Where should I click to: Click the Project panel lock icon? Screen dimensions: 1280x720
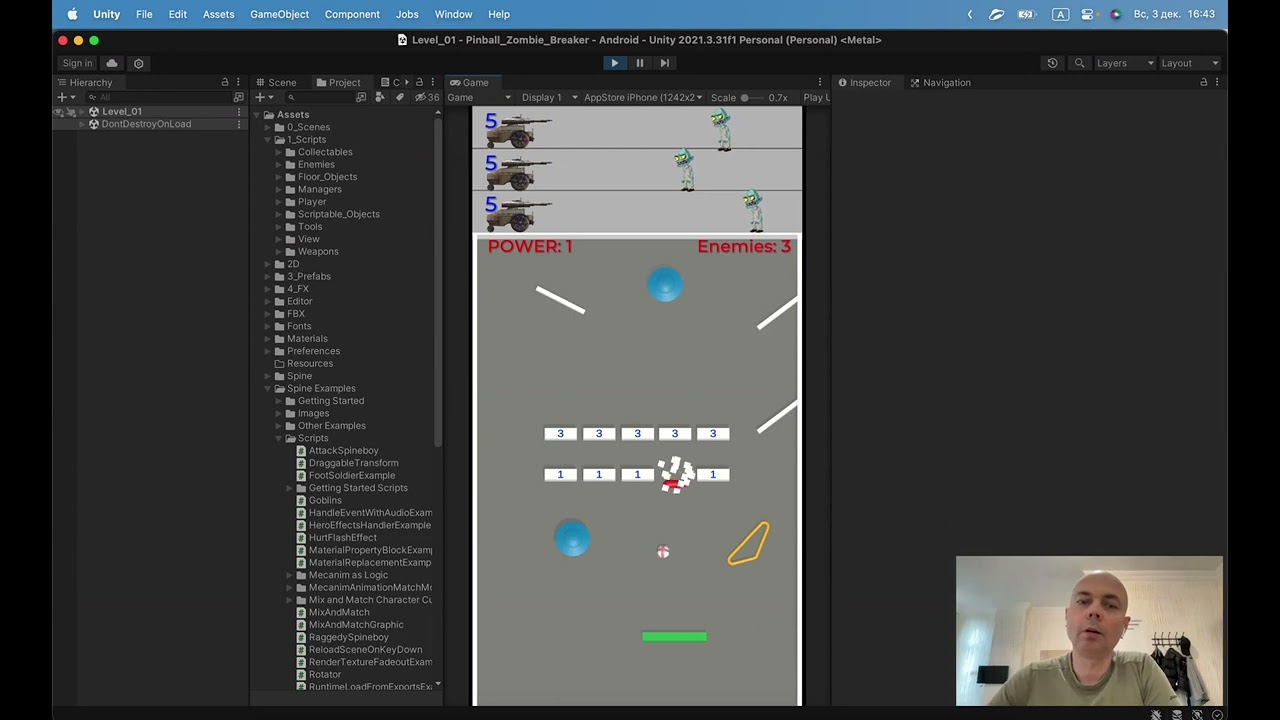tap(419, 82)
